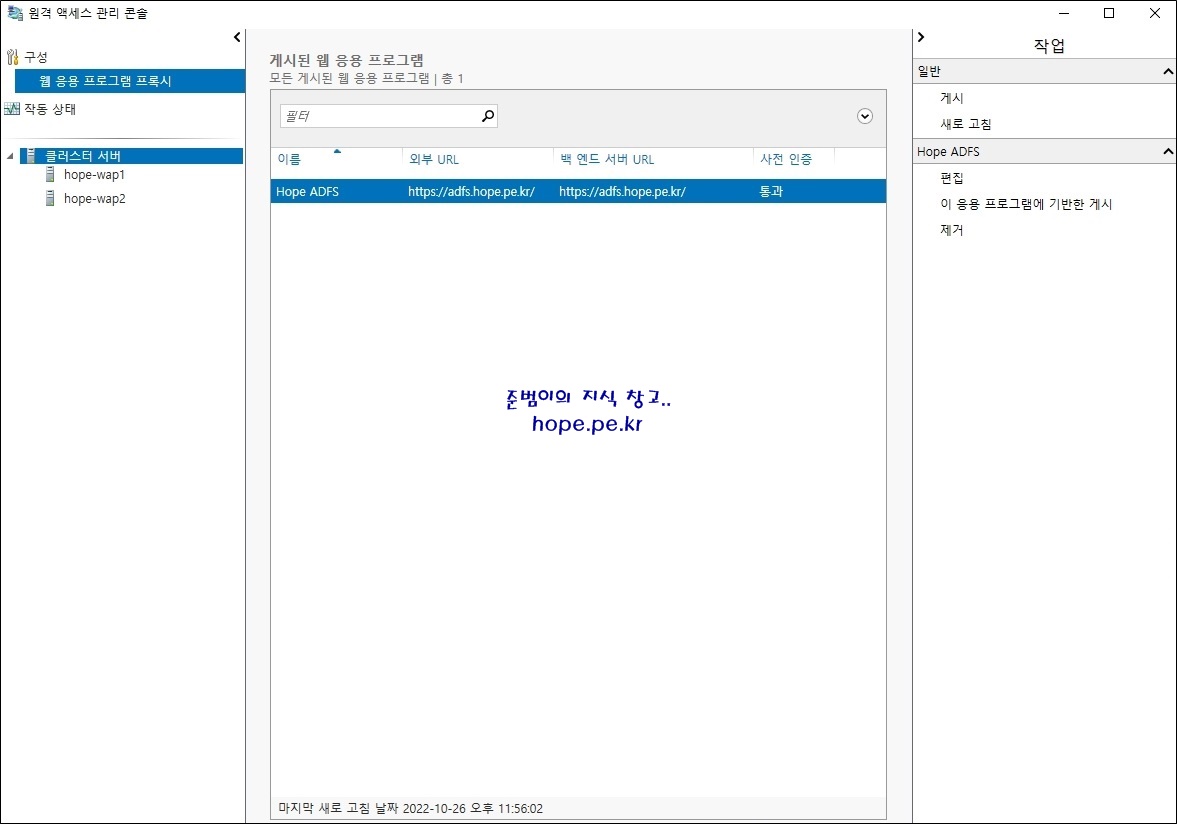Maximize the console window
The height and width of the screenshot is (824, 1177).
[x=1109, y=14]
